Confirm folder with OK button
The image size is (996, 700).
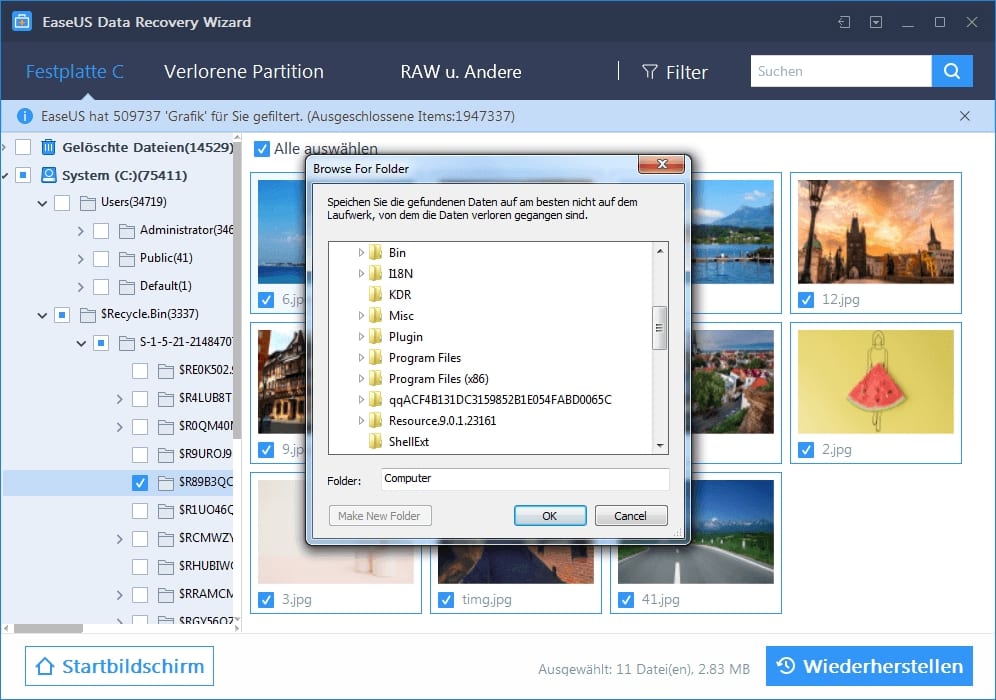[550, 516]
